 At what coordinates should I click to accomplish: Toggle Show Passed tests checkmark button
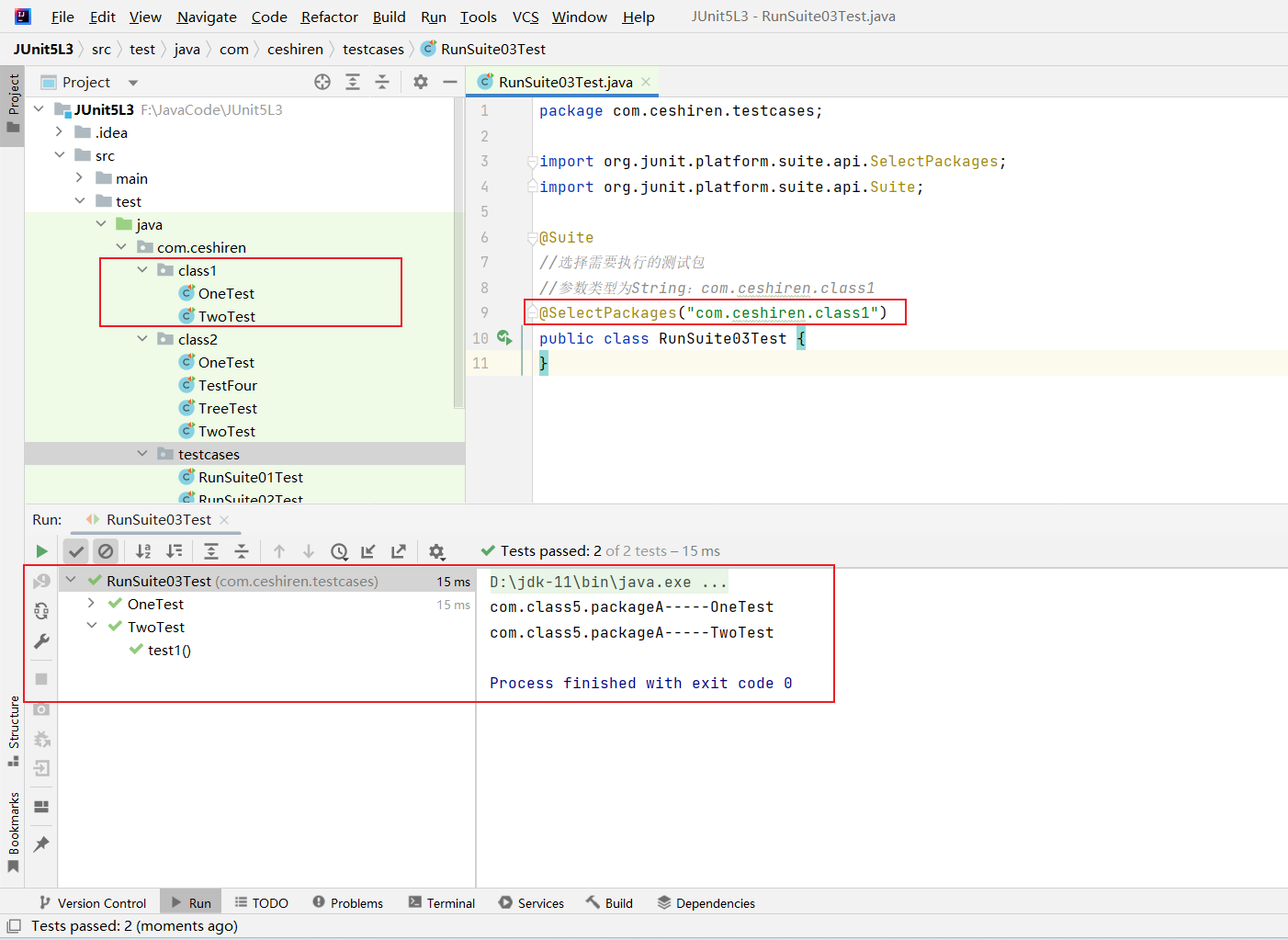click(76, 551)
